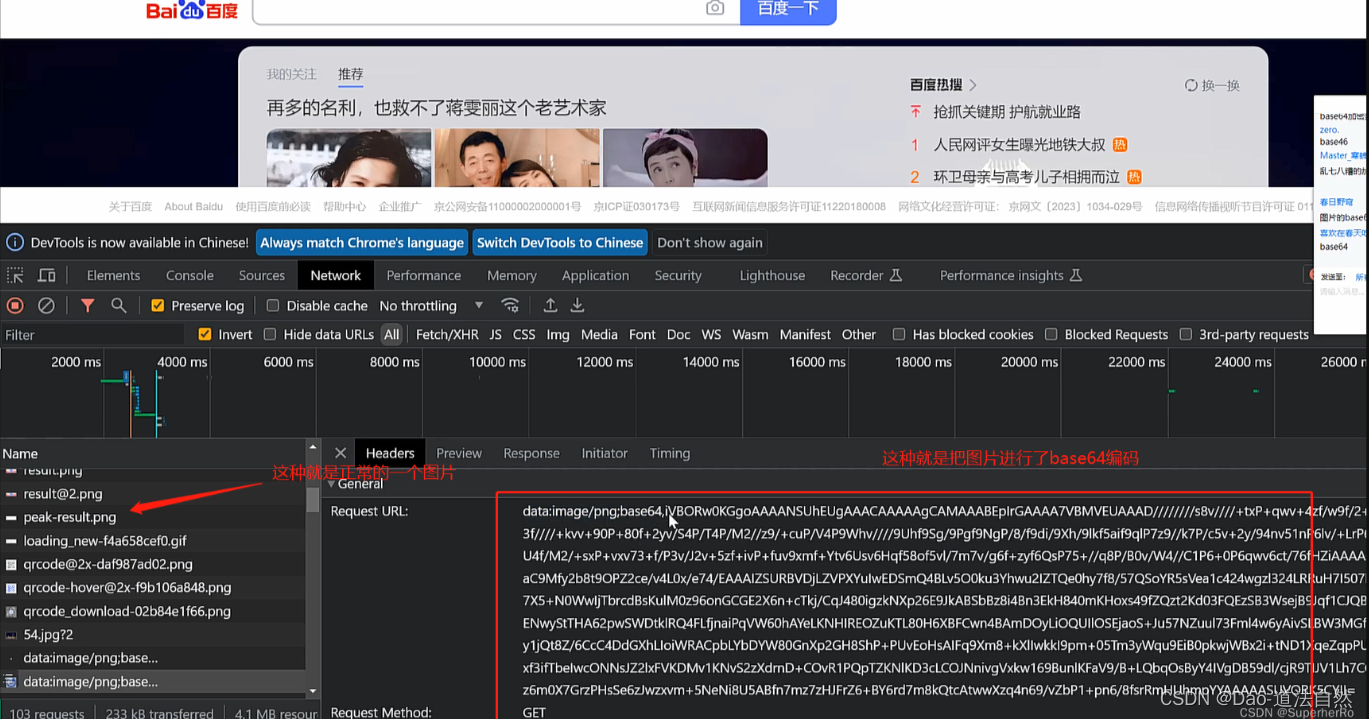Select the inspect element tool icon
The height and width of the screenshot is (719, 1369).
(x=15, y=275)
